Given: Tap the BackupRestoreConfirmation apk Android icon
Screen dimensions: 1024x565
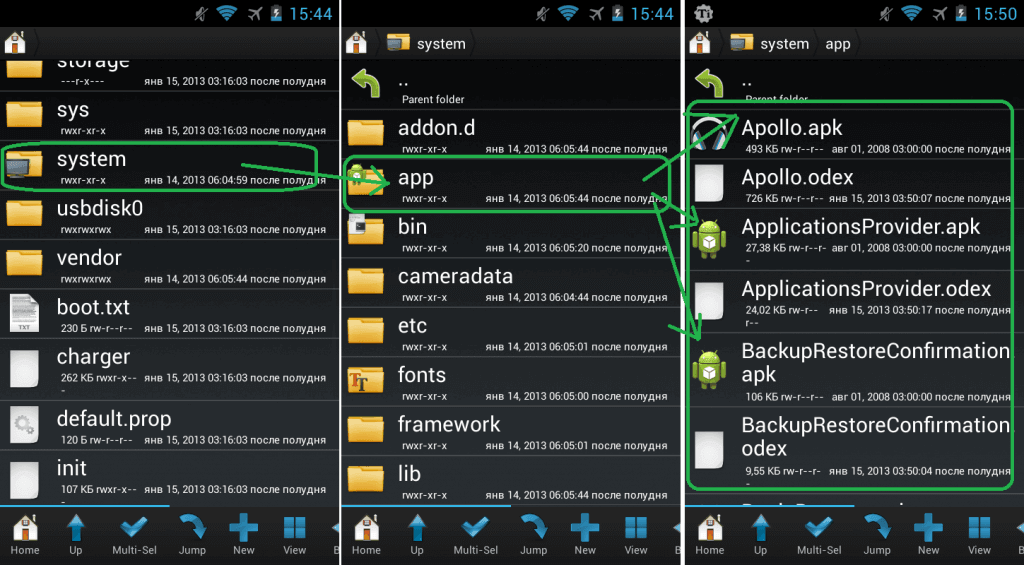Looking at the screenshot, I should pyautogui.click(x=709, y=370).
